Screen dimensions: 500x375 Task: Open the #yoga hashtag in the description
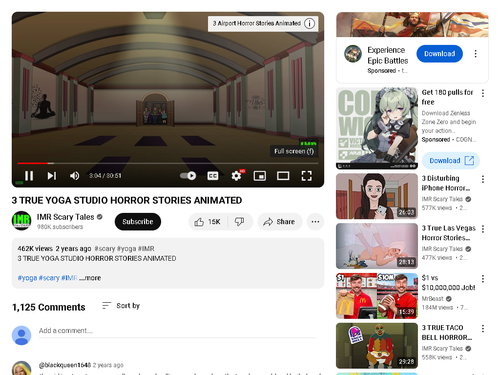27,278
